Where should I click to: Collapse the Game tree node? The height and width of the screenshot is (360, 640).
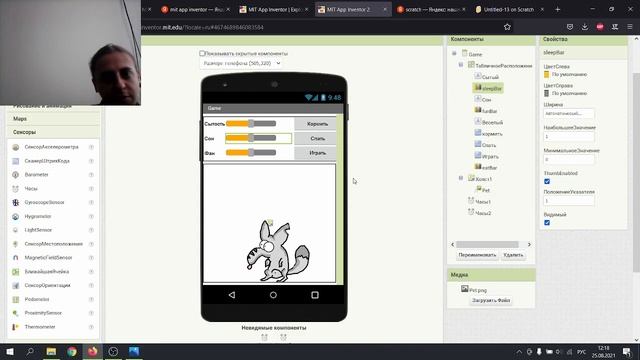[x=454, y=53]
